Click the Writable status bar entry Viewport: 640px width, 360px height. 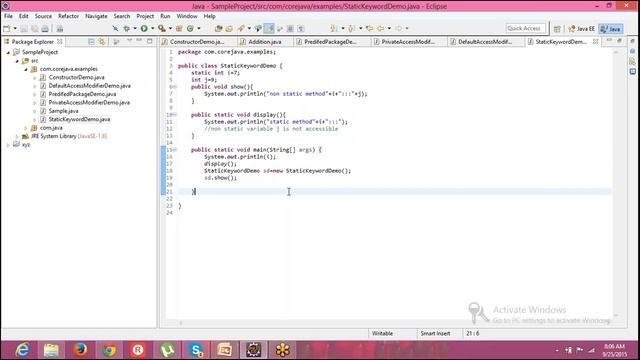(x=382, y=333)
